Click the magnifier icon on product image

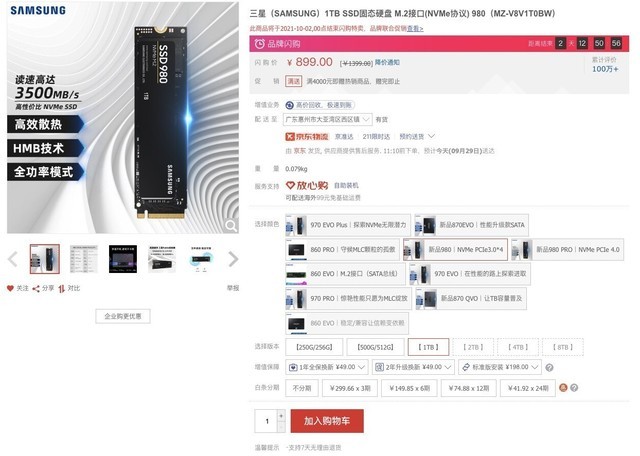coord(231,225)
